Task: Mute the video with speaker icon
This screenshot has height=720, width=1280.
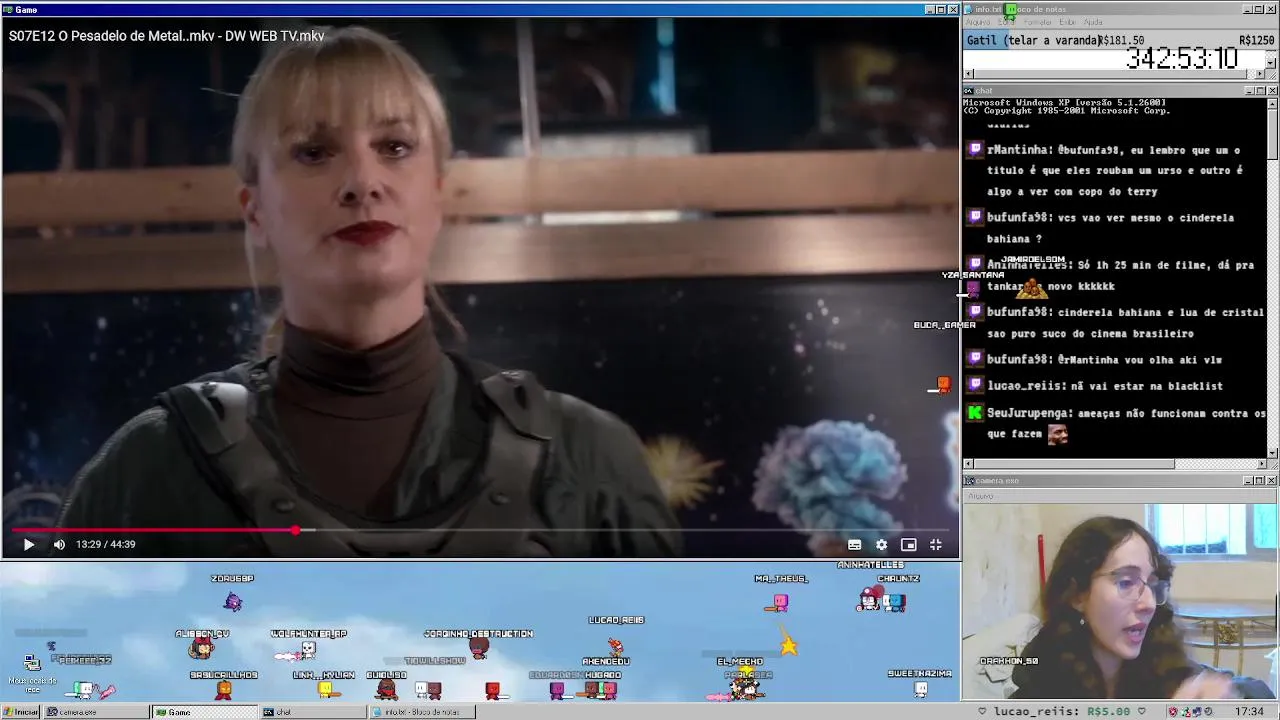Action: [59, 544]
